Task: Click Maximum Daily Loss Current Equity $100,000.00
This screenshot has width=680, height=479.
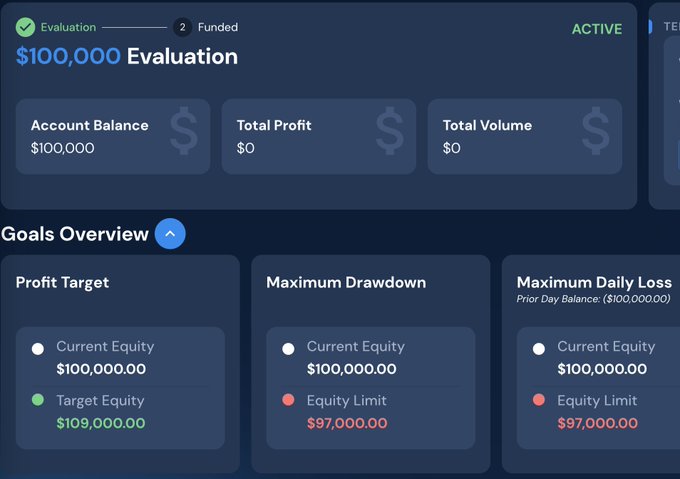Action: (602, 369)
